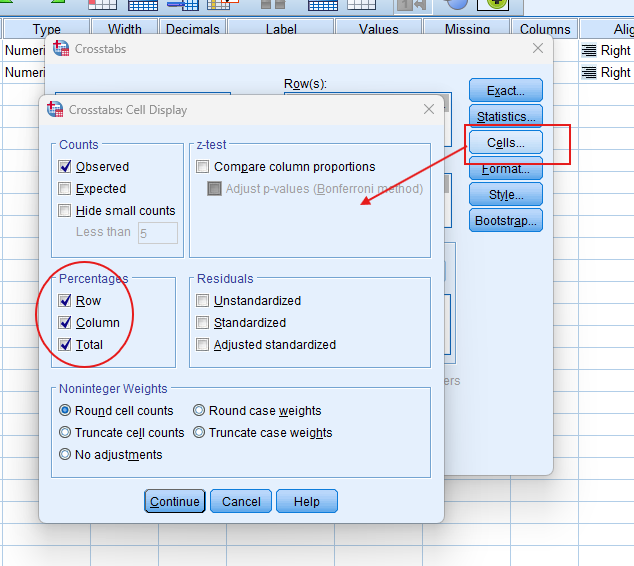Choose the No adjustments radio button
The height and width of the screenshot is (566, 634).
[66, 455]
